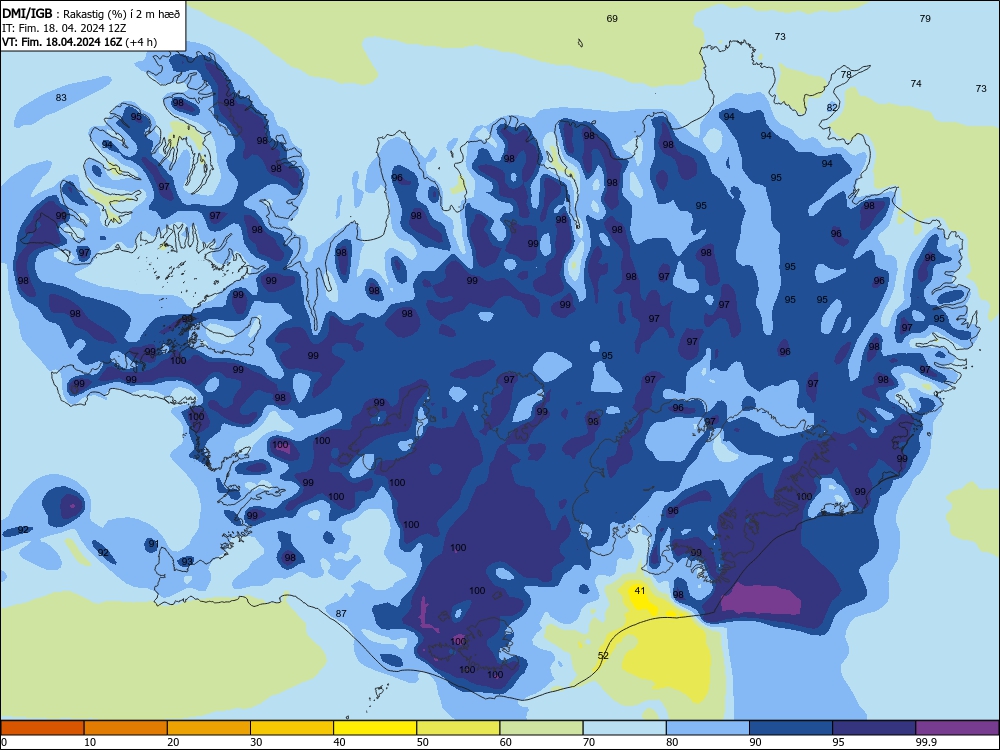Select the 80–90 medium blue legend swatch
Image resolution: width=1000 pixels, height=750 pixels.
pyautogui.click(x=708, y=728)
